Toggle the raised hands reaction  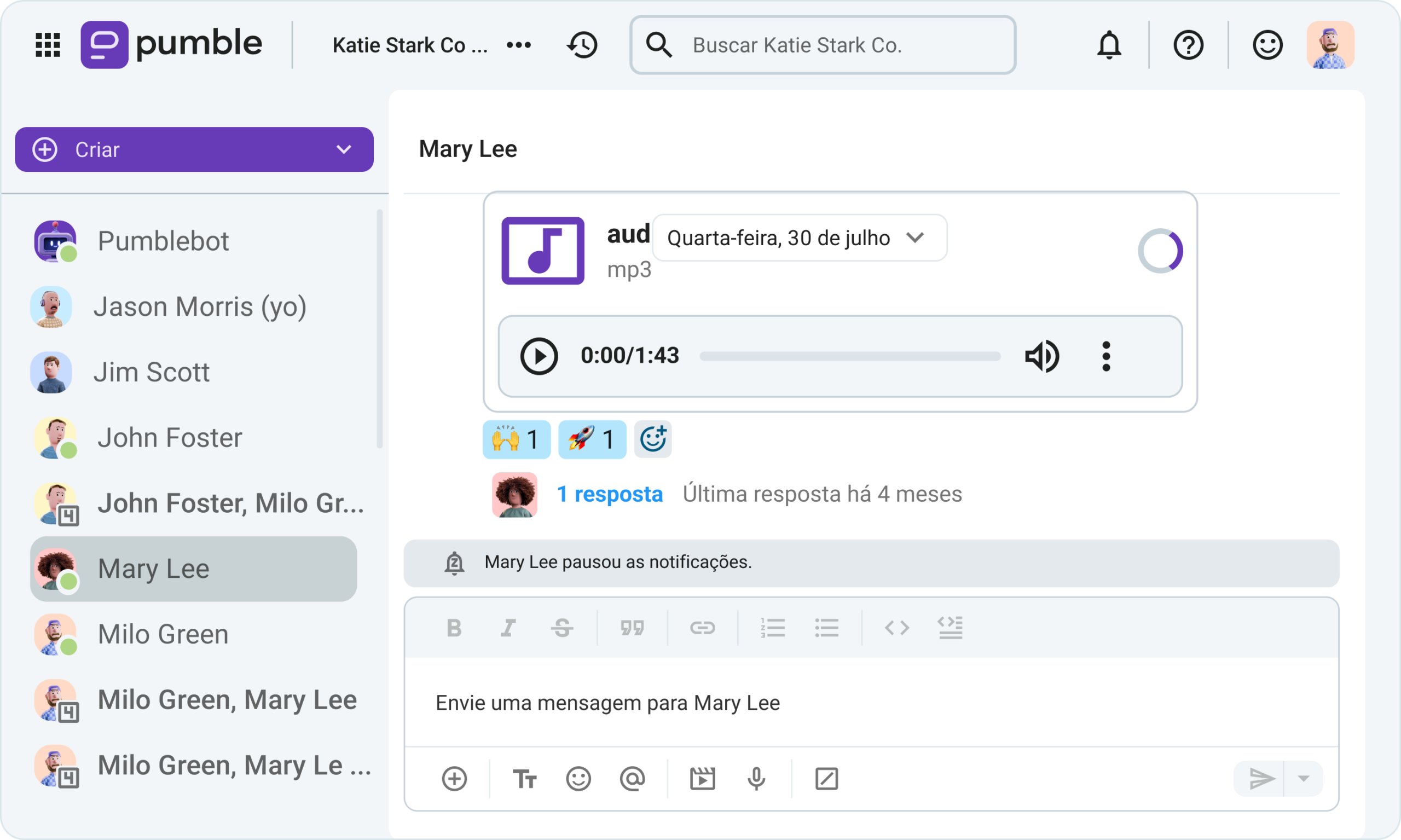516,439
